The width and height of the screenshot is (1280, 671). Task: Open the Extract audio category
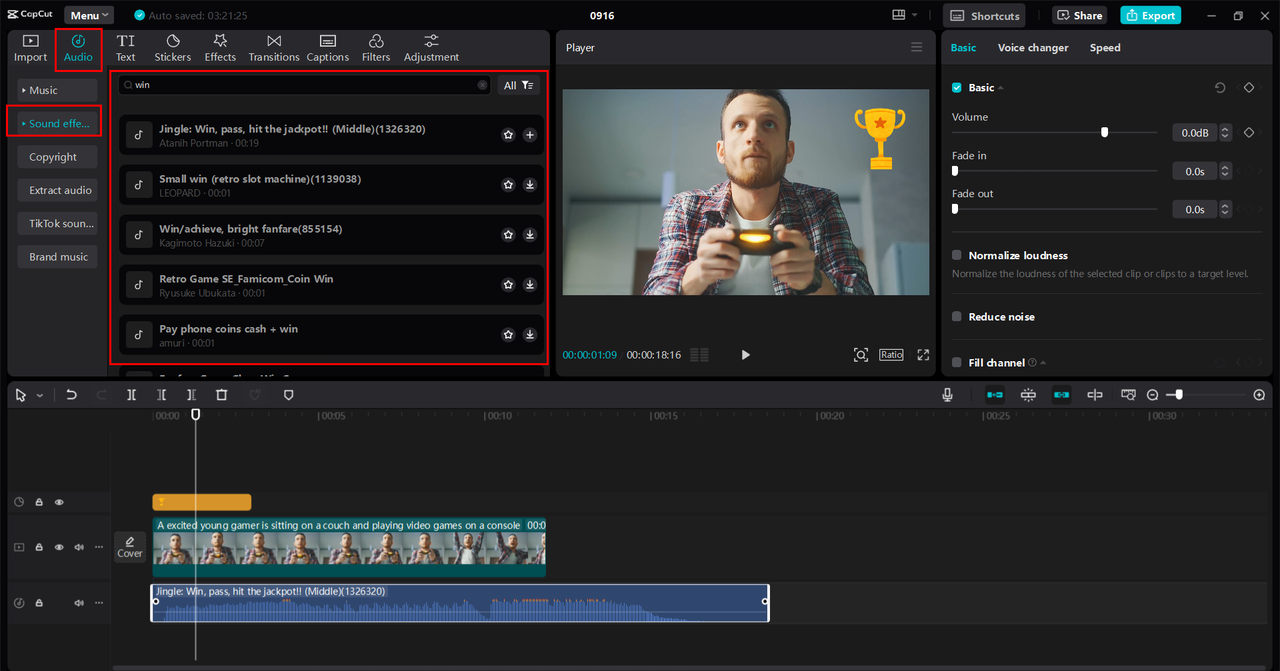pyautogui.click(x=57, y=190)
